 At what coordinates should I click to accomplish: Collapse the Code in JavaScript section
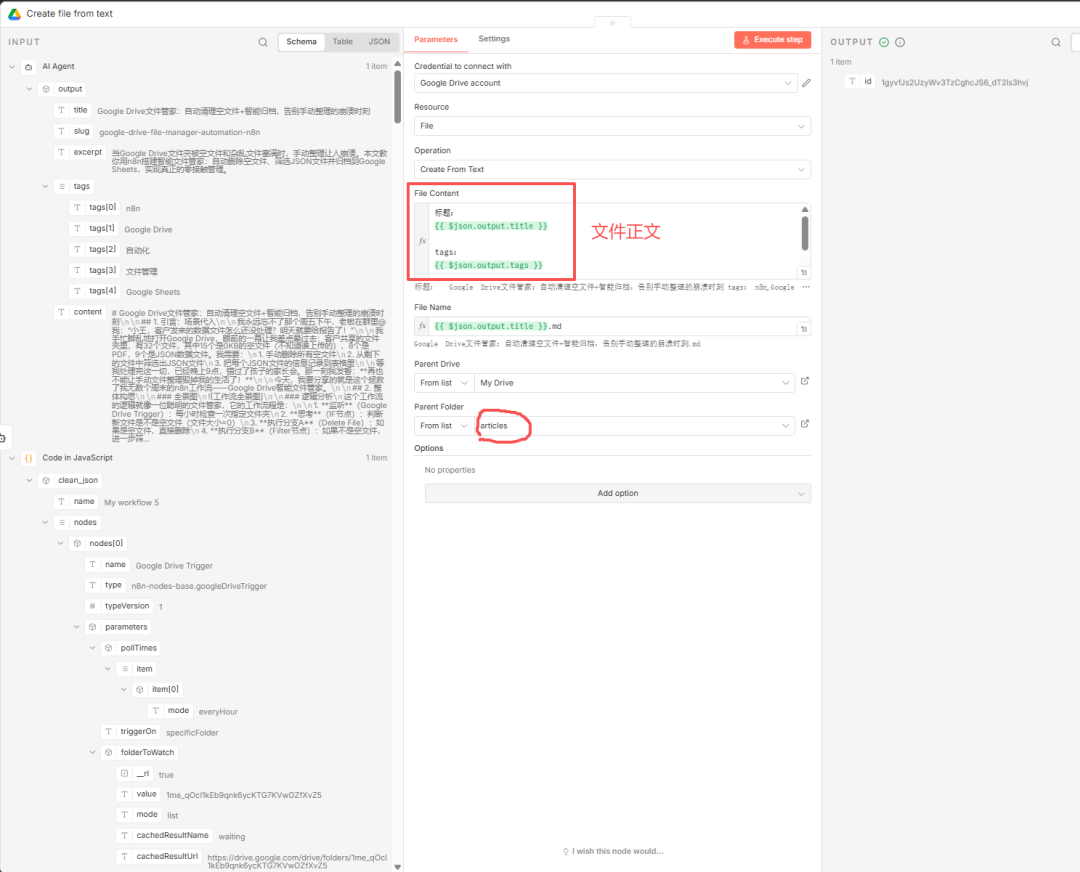point(12,458)
